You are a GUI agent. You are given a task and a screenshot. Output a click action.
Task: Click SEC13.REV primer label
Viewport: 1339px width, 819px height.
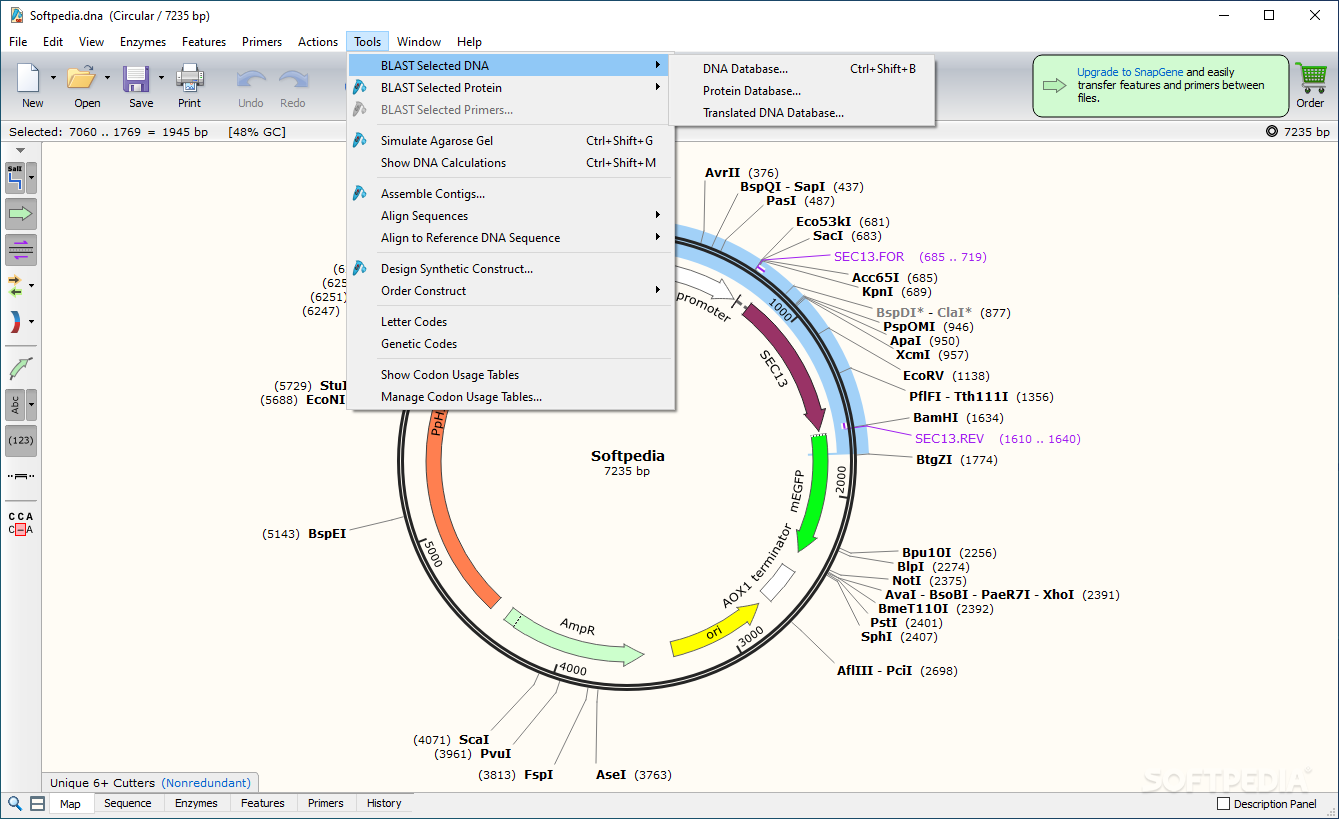949,439
